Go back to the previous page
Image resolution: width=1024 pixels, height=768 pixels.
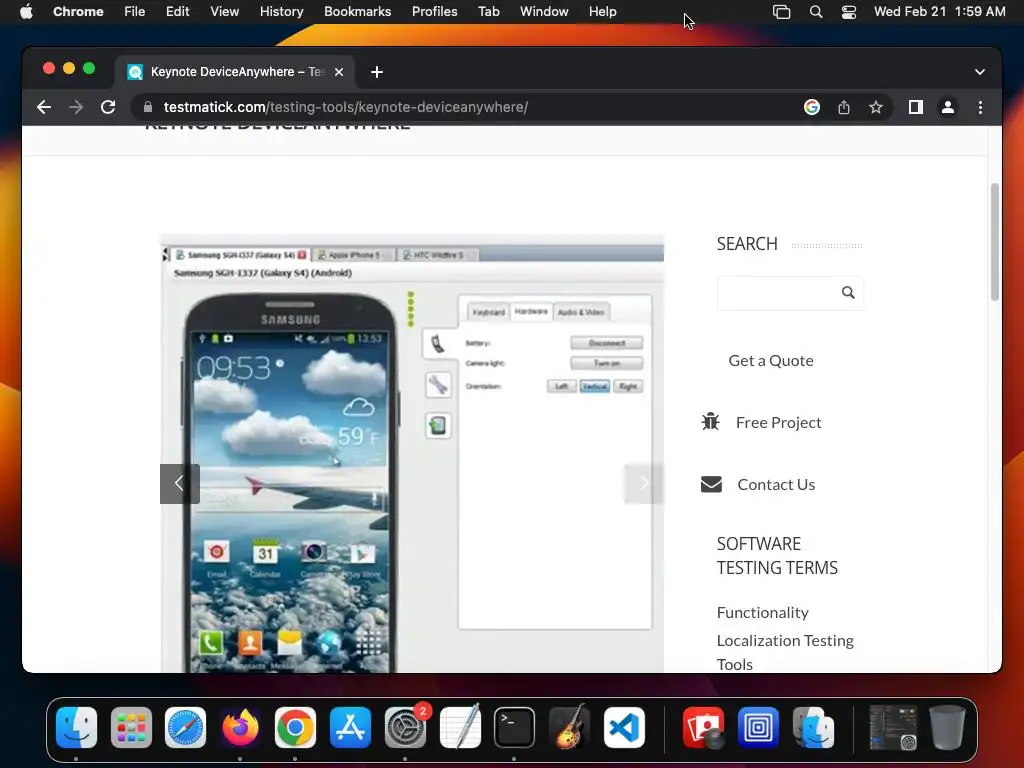44,107
